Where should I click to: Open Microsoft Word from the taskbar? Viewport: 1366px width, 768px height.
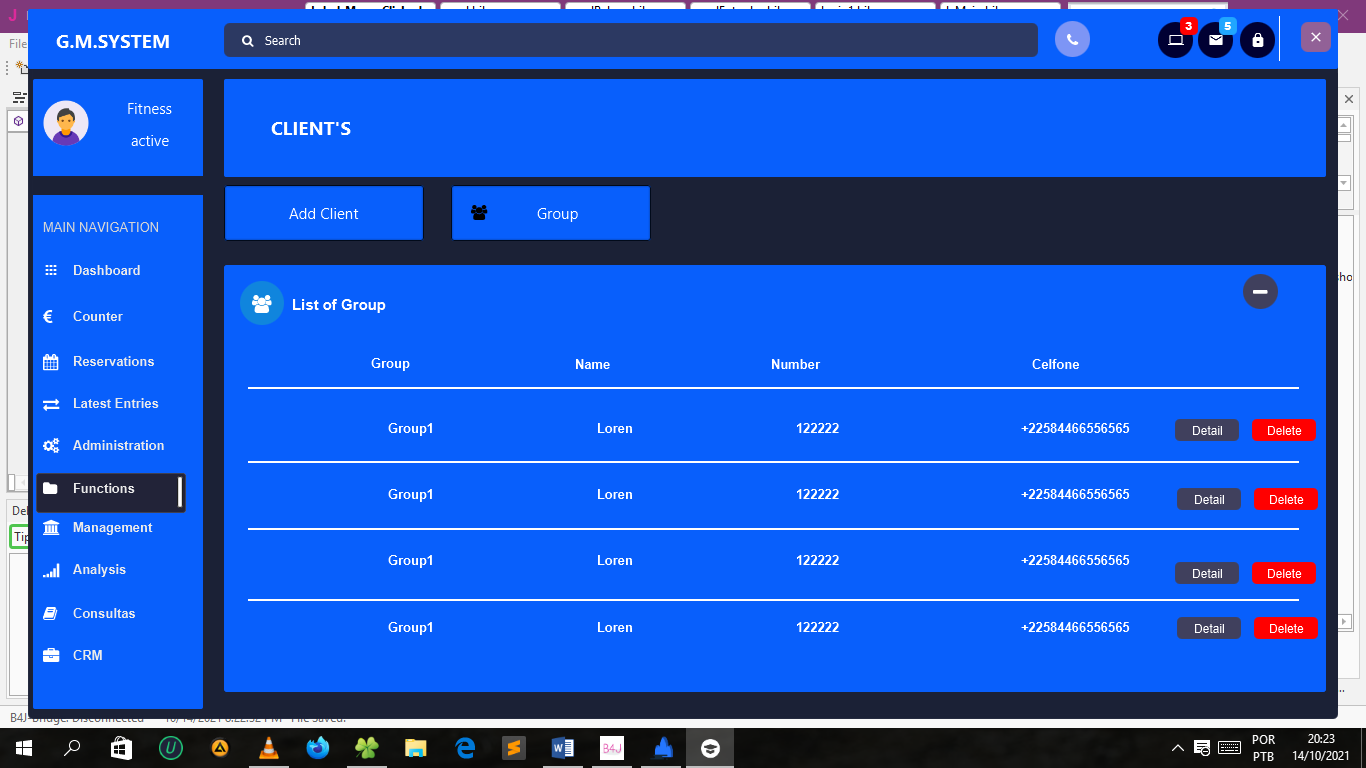(x=562, y=748)
